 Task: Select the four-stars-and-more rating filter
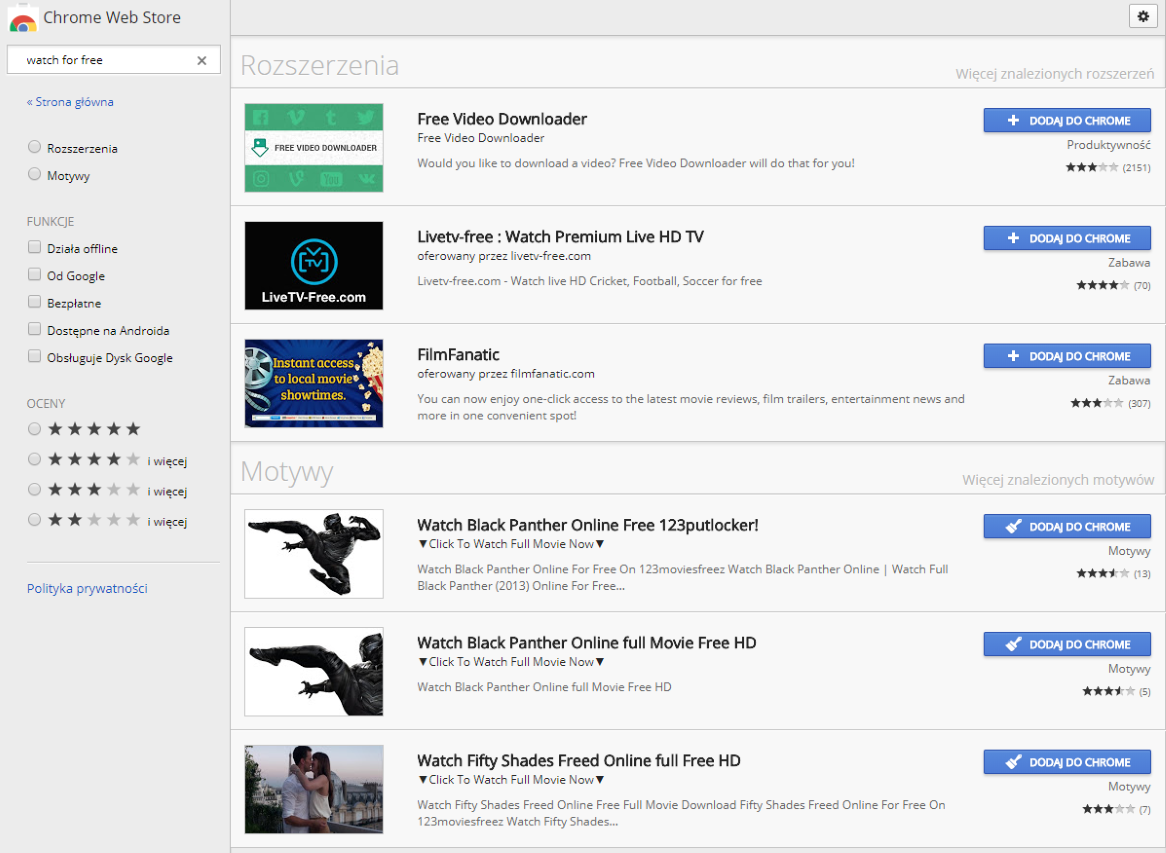34,460
